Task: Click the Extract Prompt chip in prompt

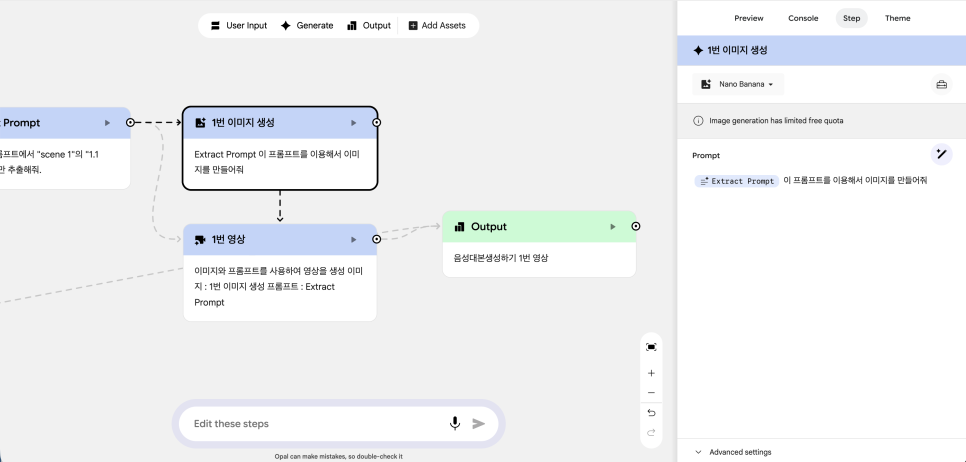Action: click(x=736, y=181)
